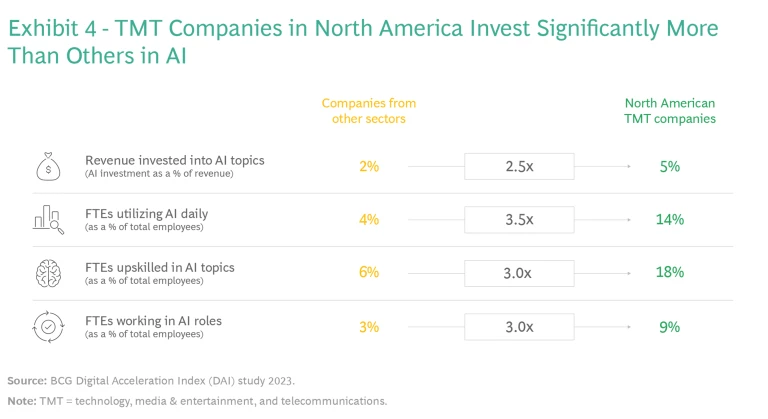Click the "Companies from other sectors" column header
Image resolution: width=768 pixels, height=419 pixels.
[x=368, y=111]
